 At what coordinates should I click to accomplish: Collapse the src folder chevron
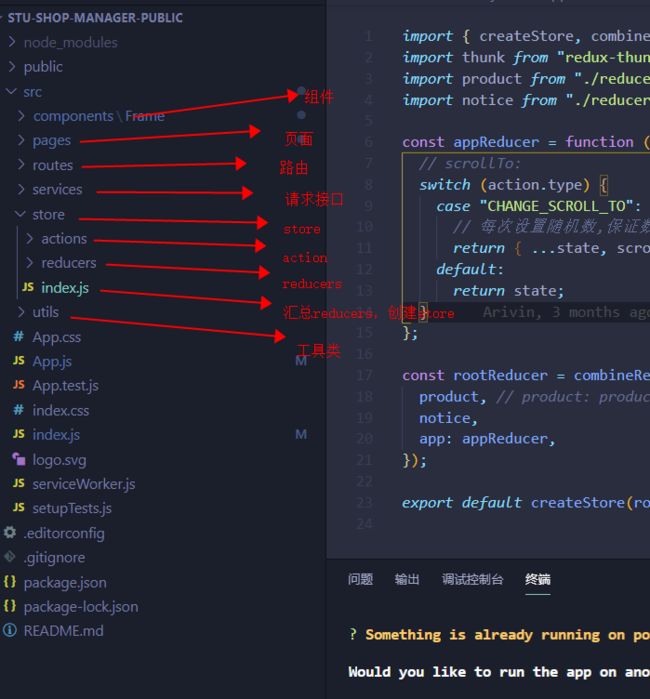[11, 91]
